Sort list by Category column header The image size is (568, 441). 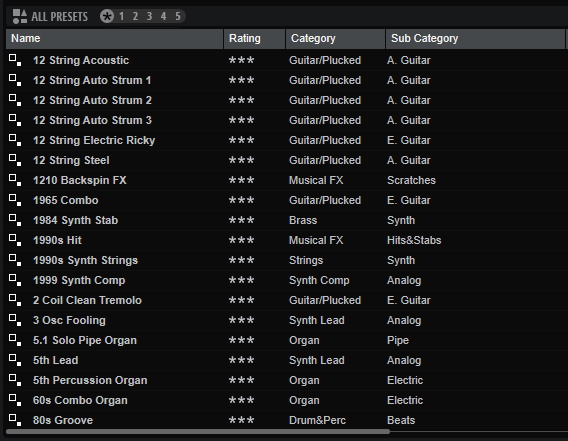(335, 39)
